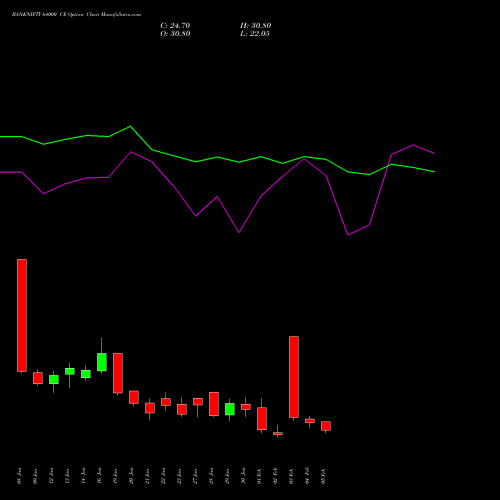Viewport: 500px width, 500px height.
Task: Click the 27 Jan date label
Action: click(195, 476)
